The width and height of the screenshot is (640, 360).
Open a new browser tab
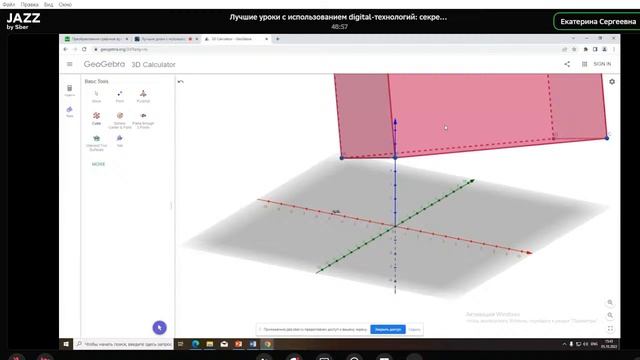(x=278, y=39)
